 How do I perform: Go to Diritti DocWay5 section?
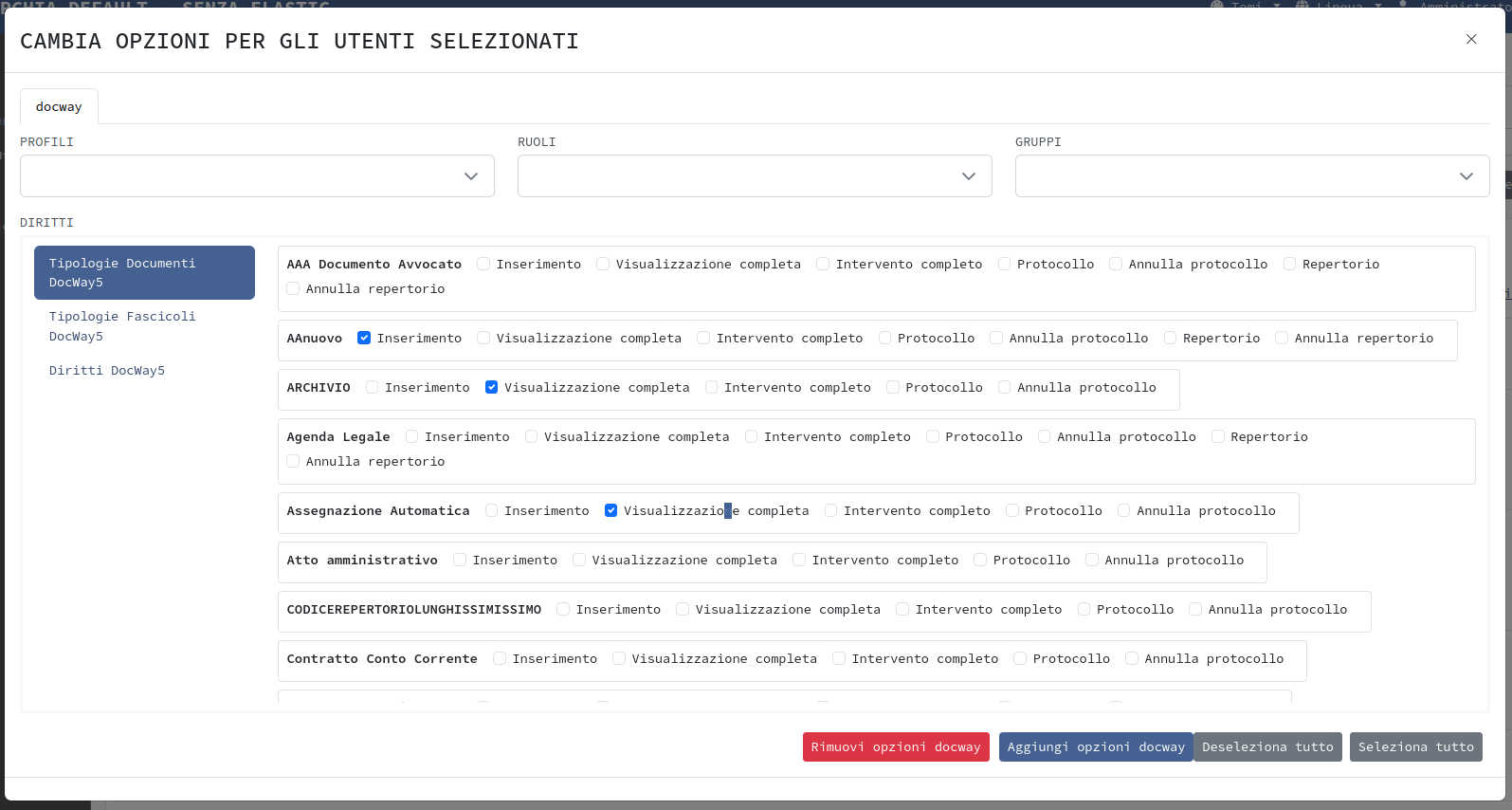tap(107, 371)
